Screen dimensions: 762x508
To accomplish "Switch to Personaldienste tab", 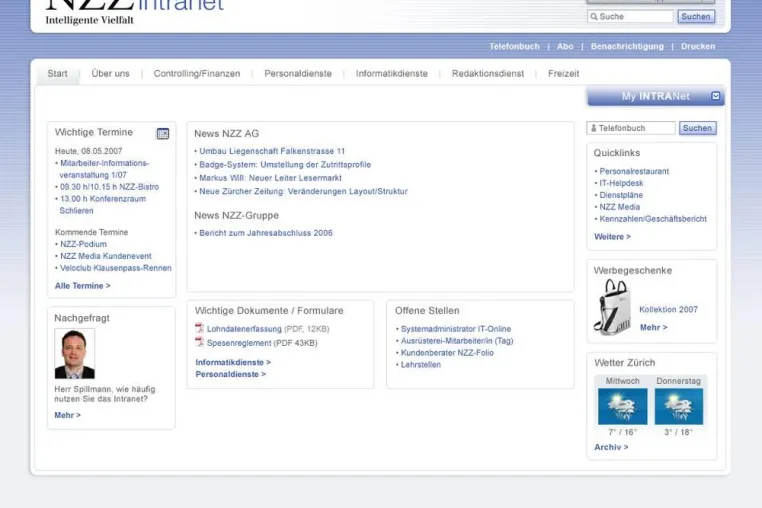I will click(298, 73).
